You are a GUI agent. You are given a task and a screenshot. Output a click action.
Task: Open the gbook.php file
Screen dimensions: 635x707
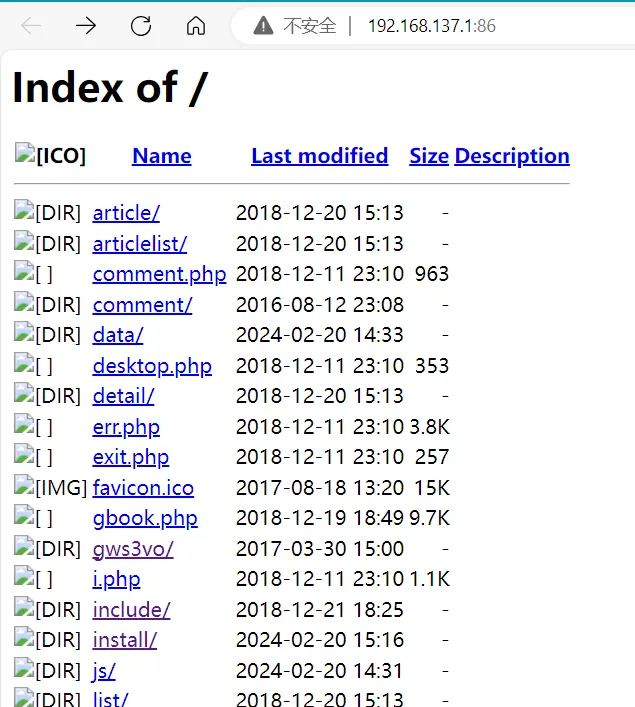click(x=144, y=518)
